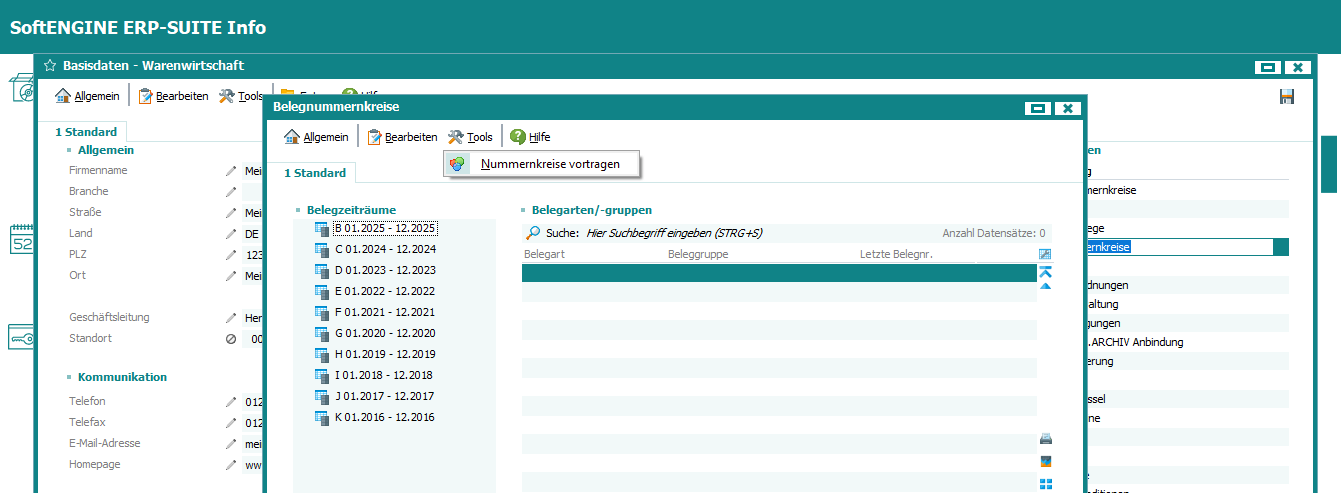Click Allgemein in Basisdaten toolbar

(x=88, y=96)
